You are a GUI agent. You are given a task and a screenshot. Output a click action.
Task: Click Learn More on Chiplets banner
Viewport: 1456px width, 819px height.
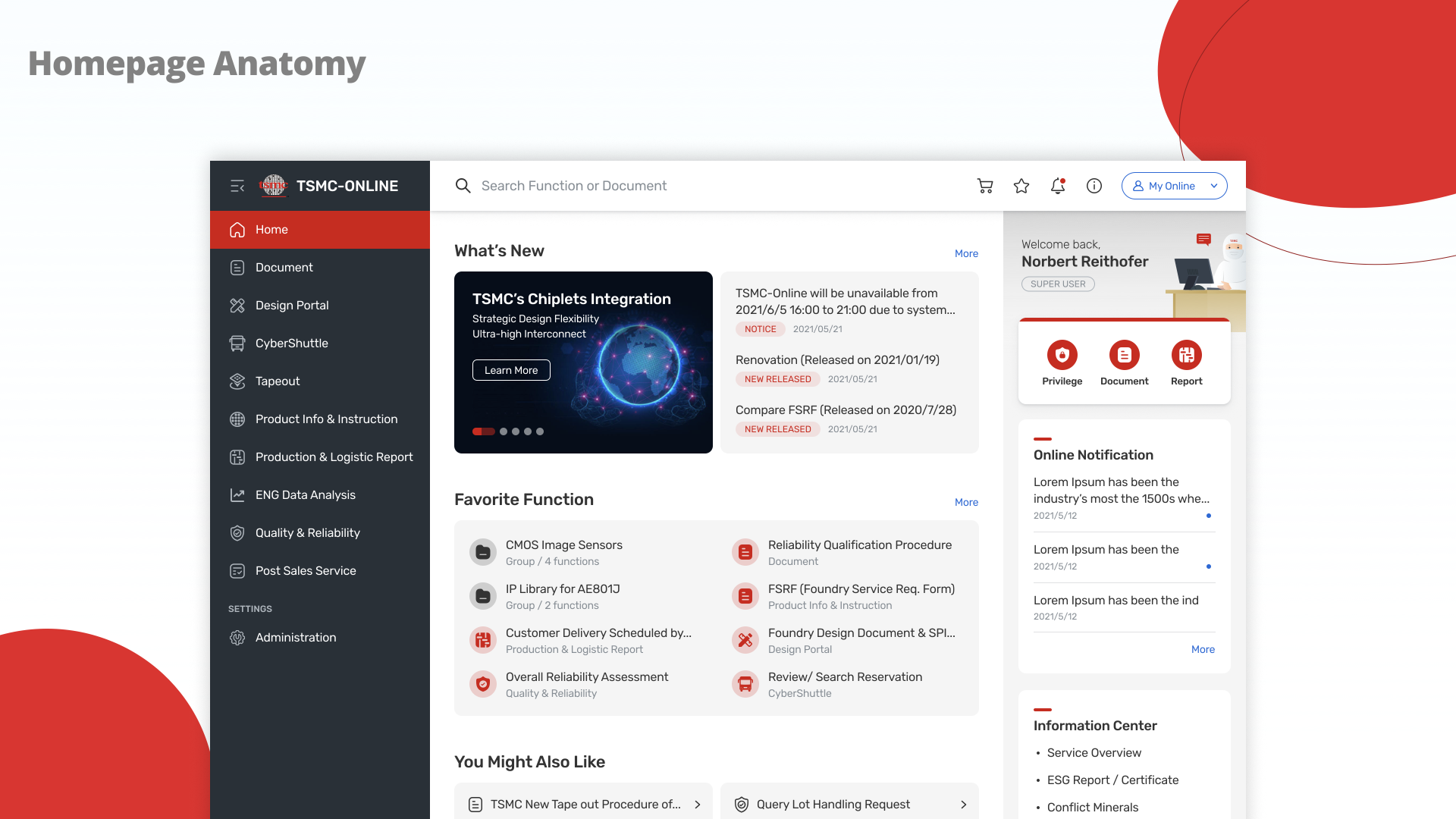(x=511, y=370)
